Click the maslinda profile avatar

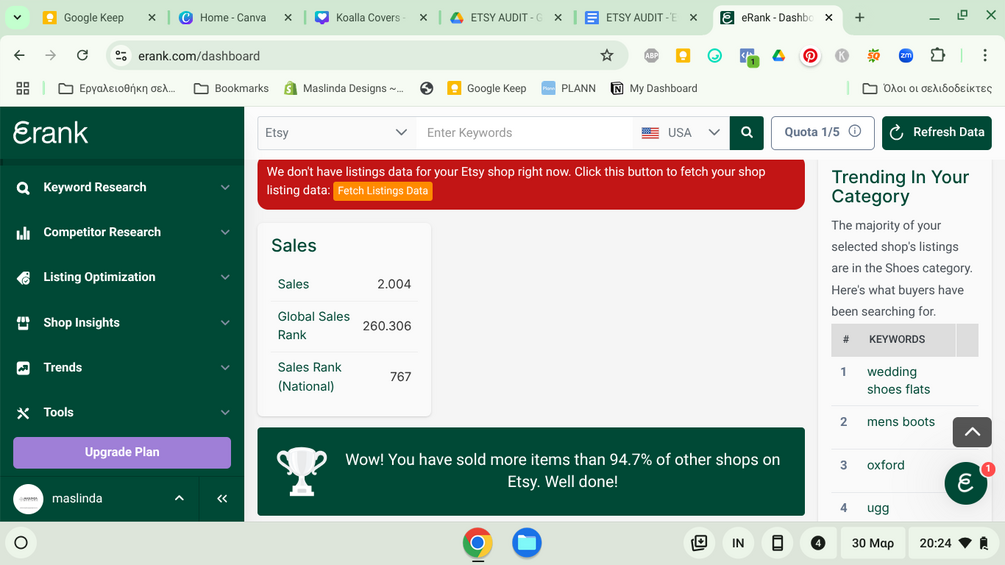28,498
